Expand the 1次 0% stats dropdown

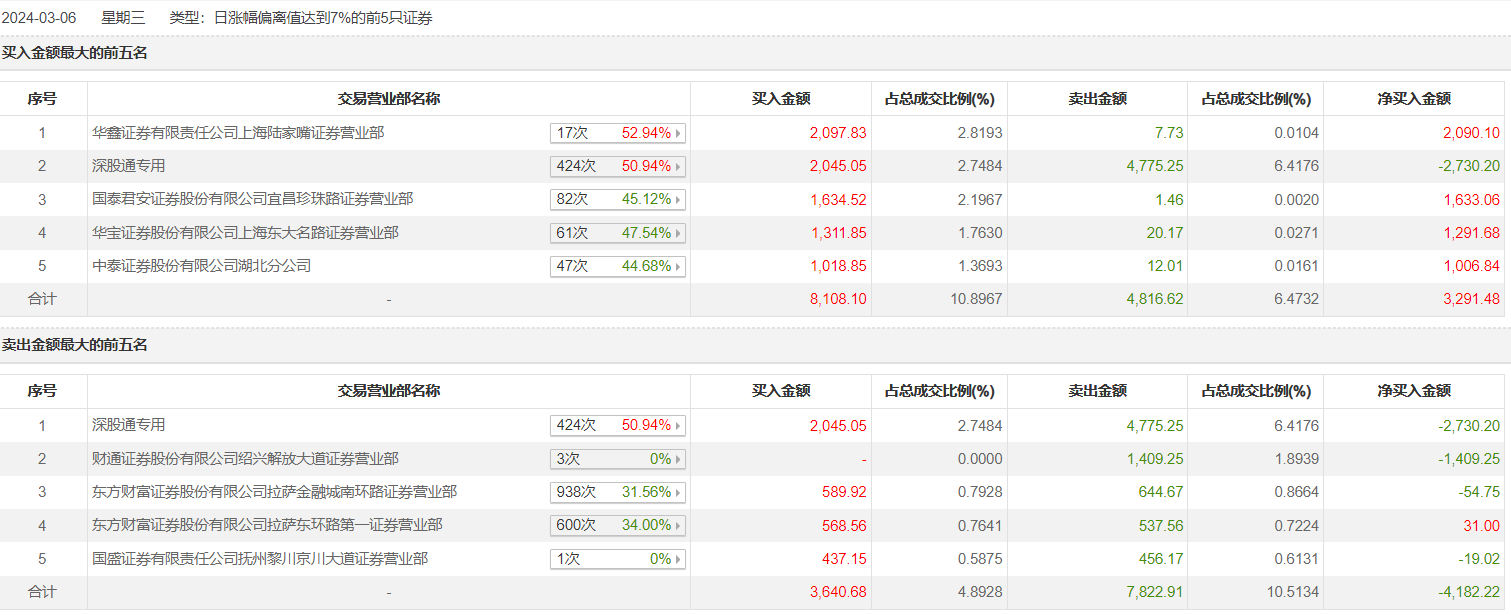click(617, 559)
